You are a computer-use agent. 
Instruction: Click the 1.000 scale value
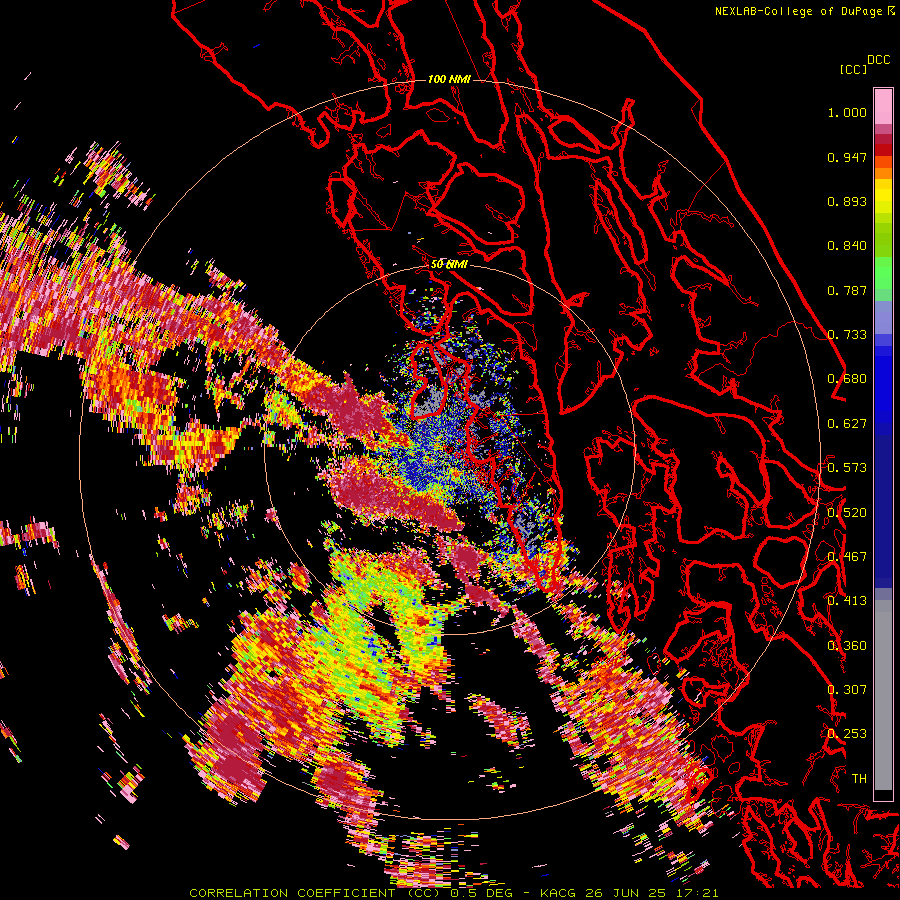(x=847, y=112)
